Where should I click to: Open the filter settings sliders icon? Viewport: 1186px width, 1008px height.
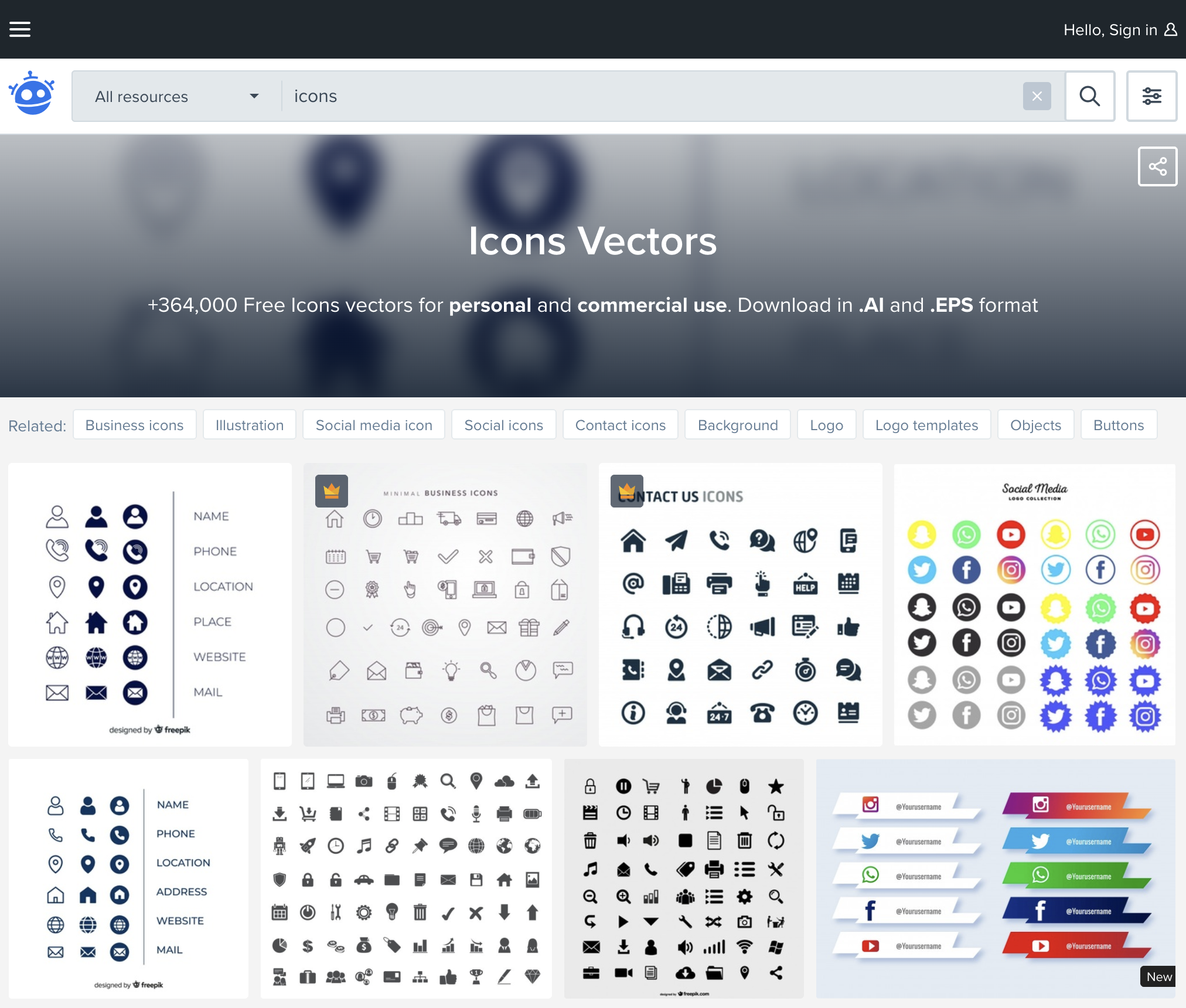click(x=1151, y=96)
